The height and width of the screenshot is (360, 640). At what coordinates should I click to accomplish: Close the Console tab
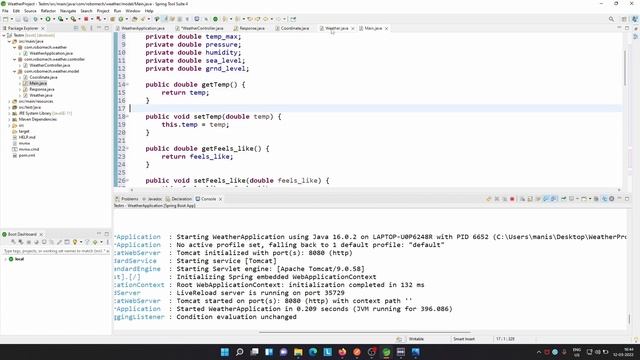220,199
